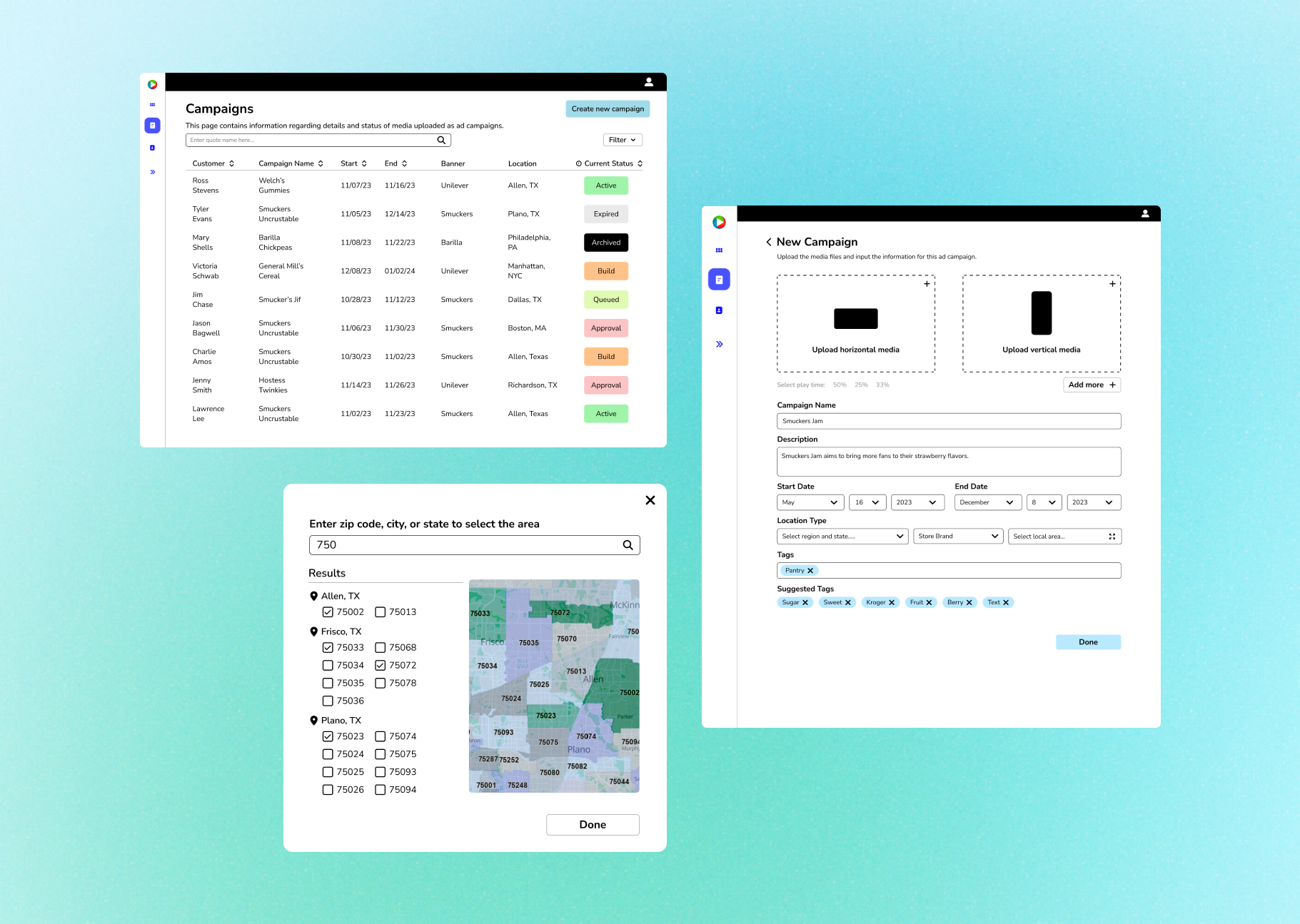Image resolution: width=1300 pixels, height=924 pixels.
Task: Click the quote name search field
Action: coord(318,141)
